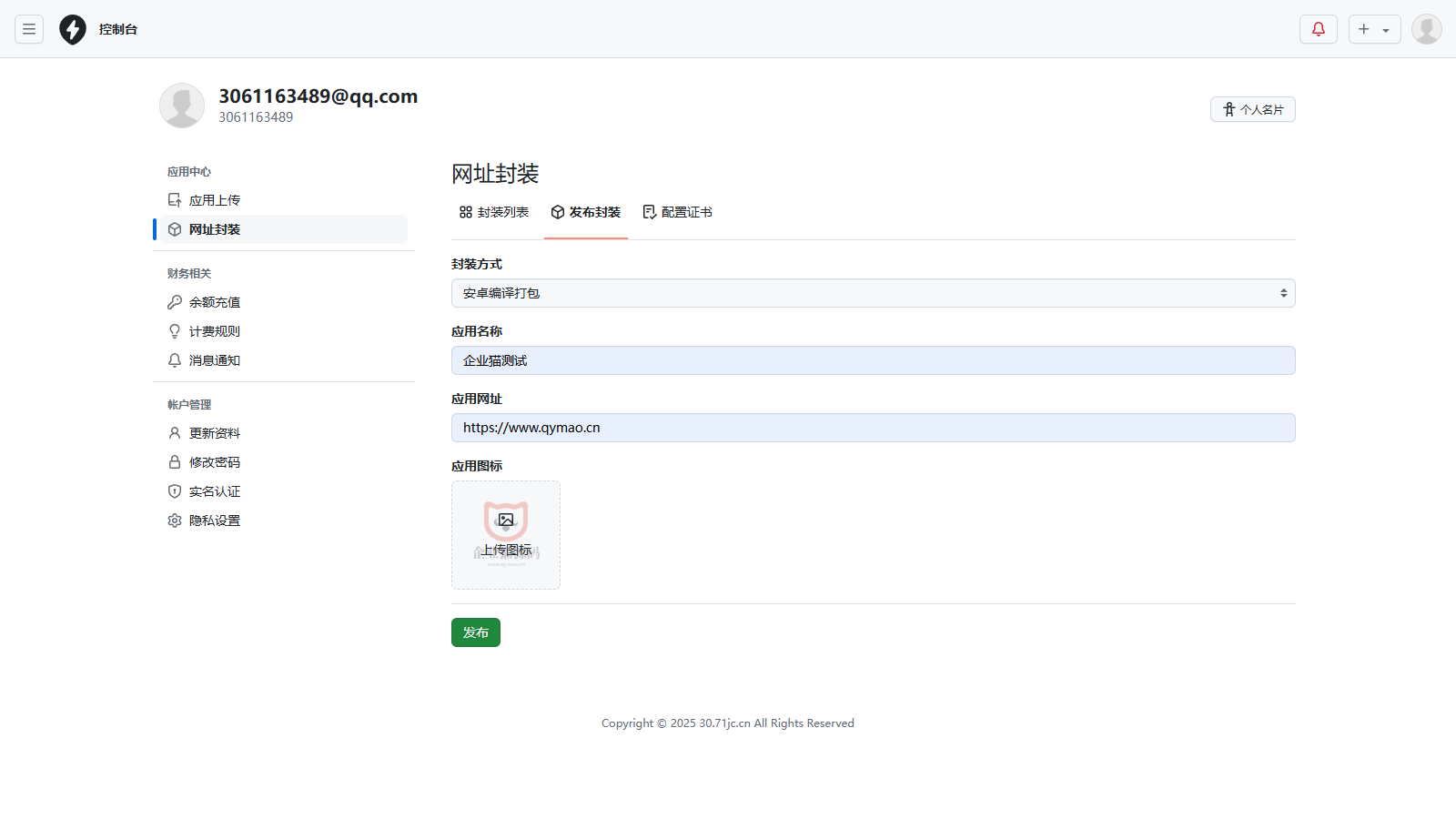Screen dimensions: 1456x819
Task: Click the 上传图标 upload area
Action: [x=506, y=535]
